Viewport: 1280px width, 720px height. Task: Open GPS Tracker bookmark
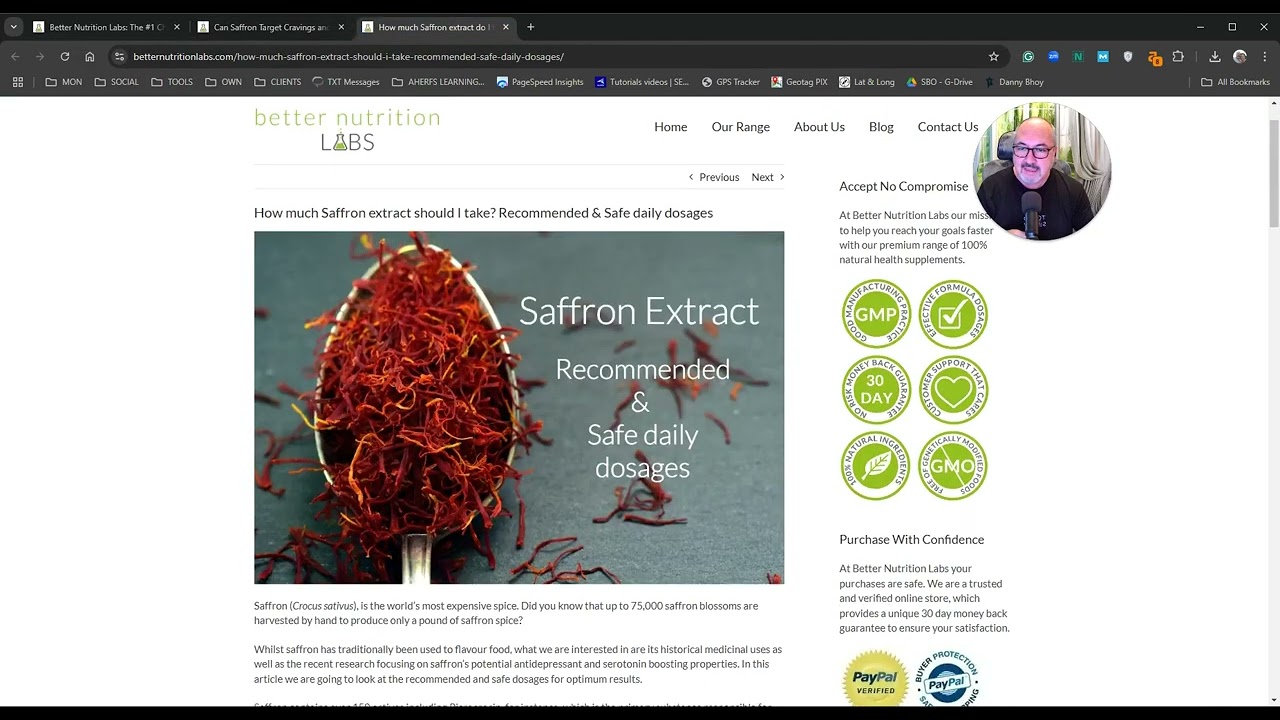tap(731, 82)
